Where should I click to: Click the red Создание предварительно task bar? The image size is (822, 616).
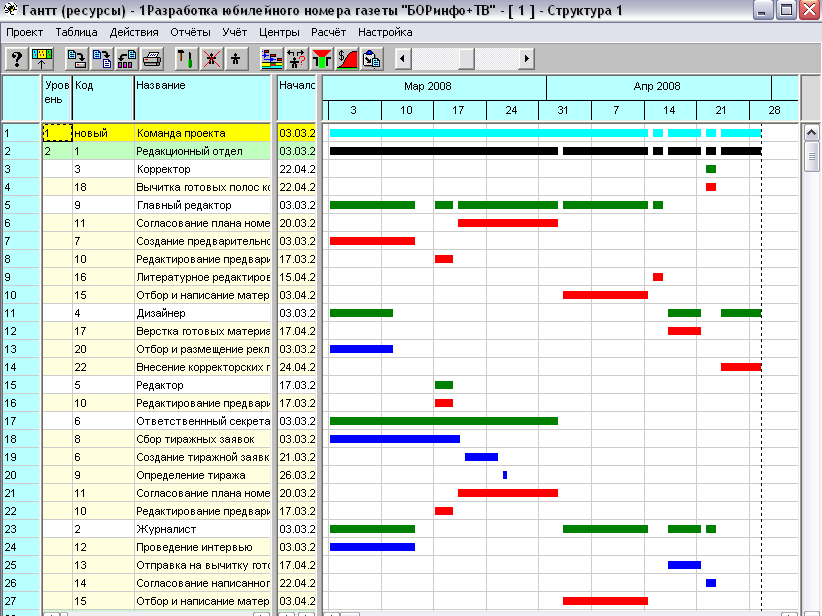point(372,241)
